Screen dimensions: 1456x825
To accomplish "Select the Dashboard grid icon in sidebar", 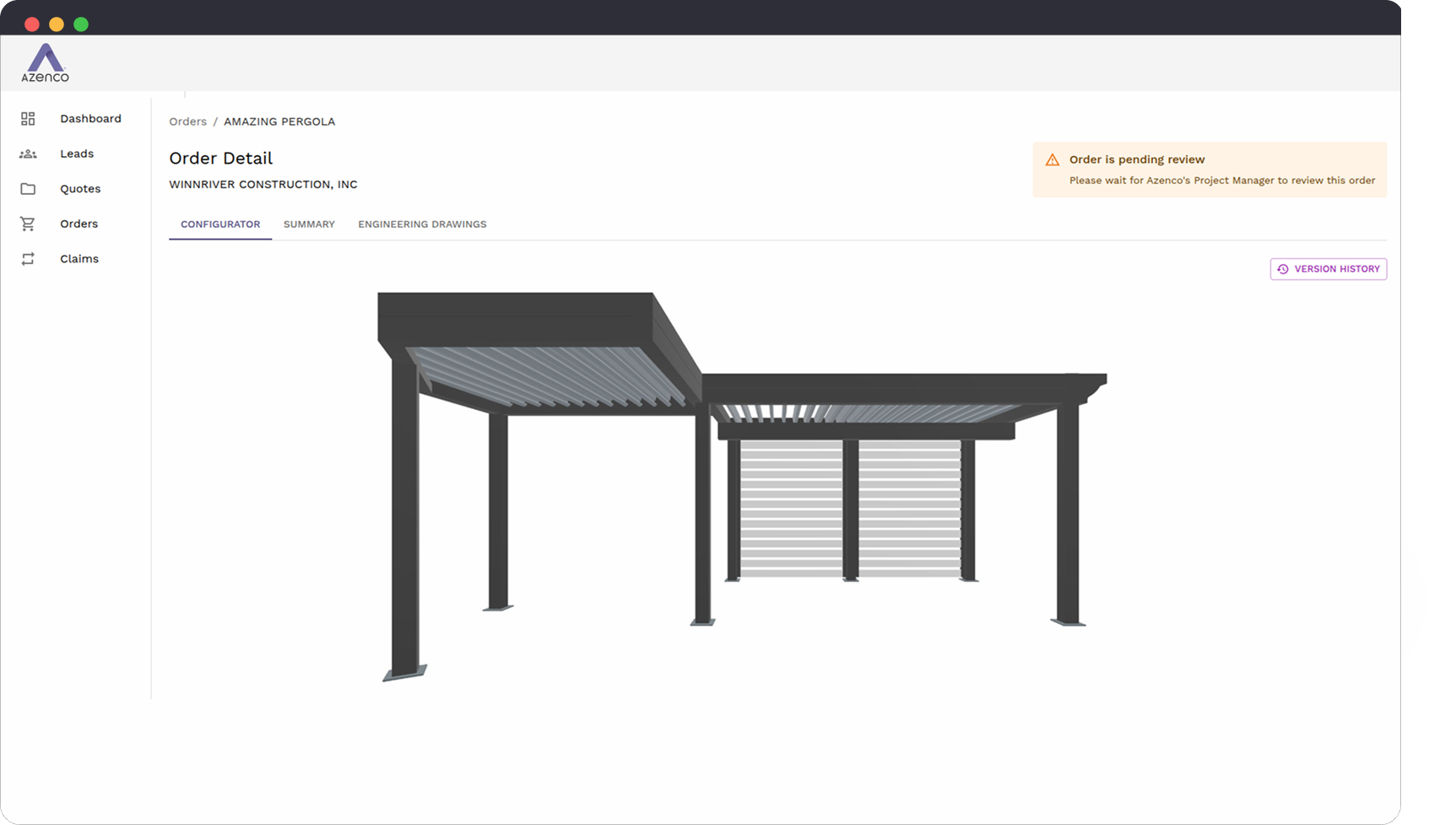I will pos(28,118).
